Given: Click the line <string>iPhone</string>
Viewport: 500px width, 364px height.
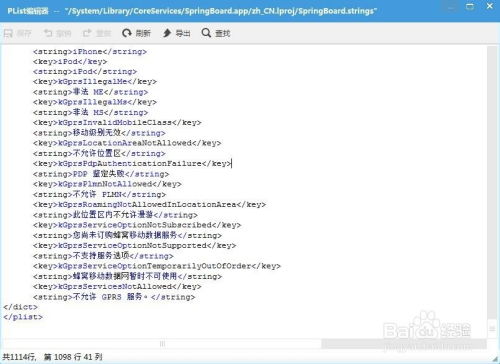Looking at the screenshot, I should 90,52.
